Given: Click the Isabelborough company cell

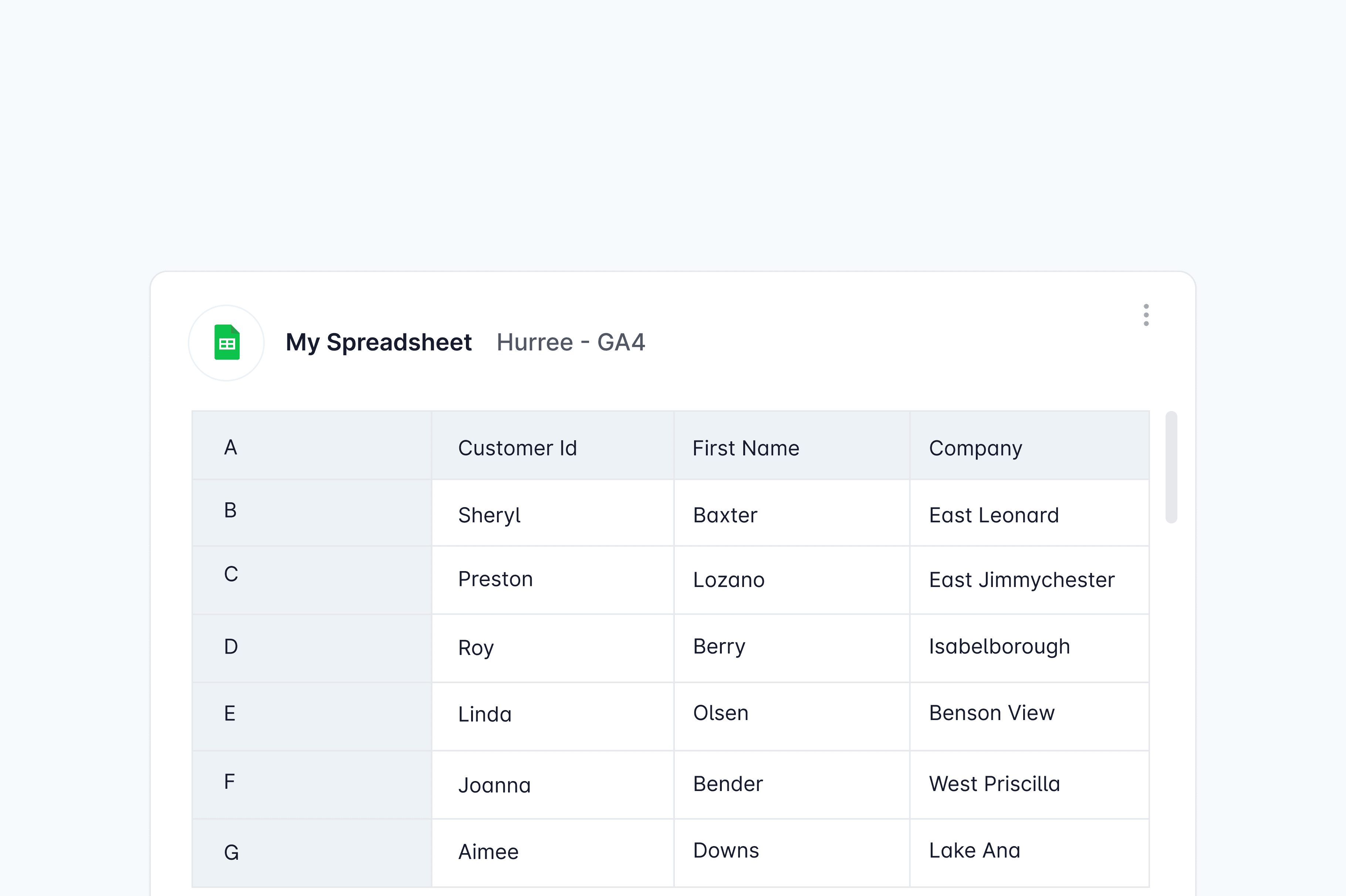Looking at the screenshot, I should [999, 647].
